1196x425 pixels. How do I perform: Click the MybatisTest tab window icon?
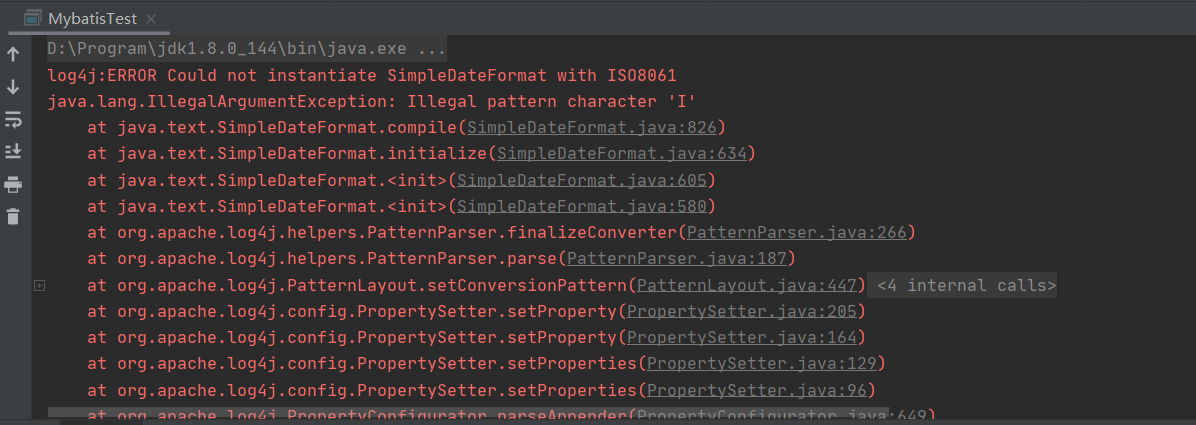tap(33, 18)
